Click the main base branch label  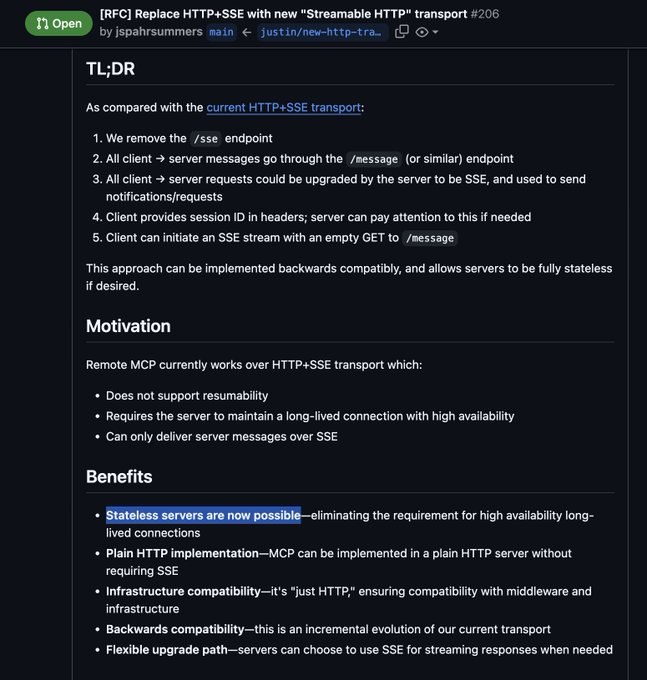tap(221, 32)
